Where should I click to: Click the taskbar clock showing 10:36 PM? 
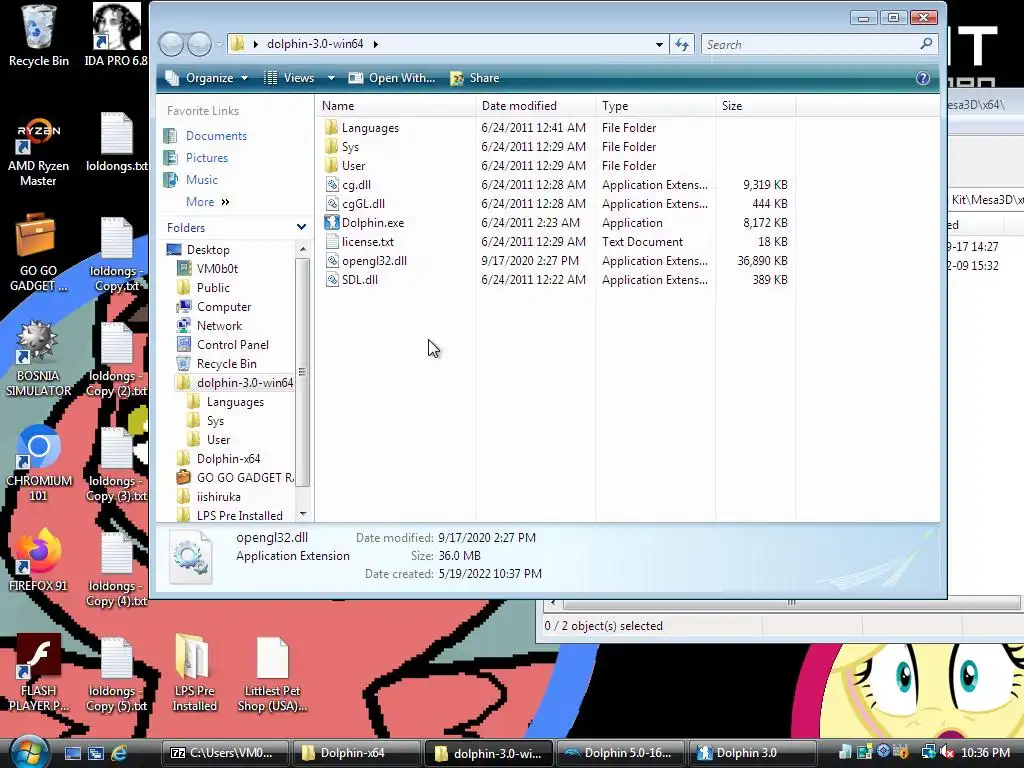(x=985, y=753)
